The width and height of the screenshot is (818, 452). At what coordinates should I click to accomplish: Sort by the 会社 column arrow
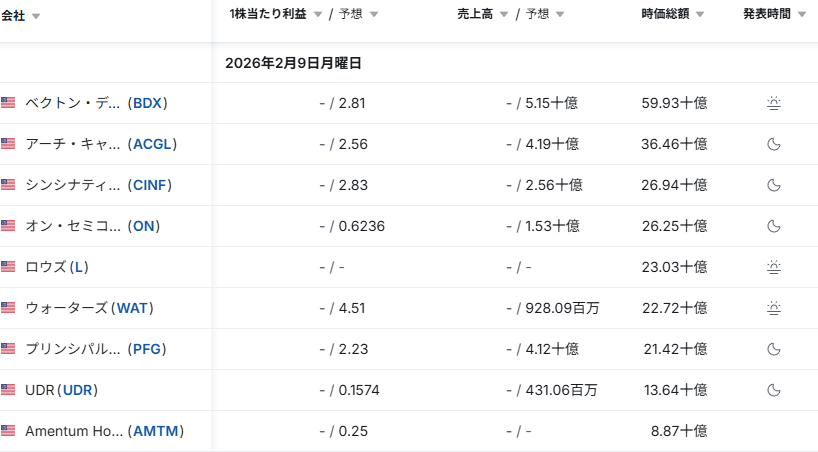(36, 16)
